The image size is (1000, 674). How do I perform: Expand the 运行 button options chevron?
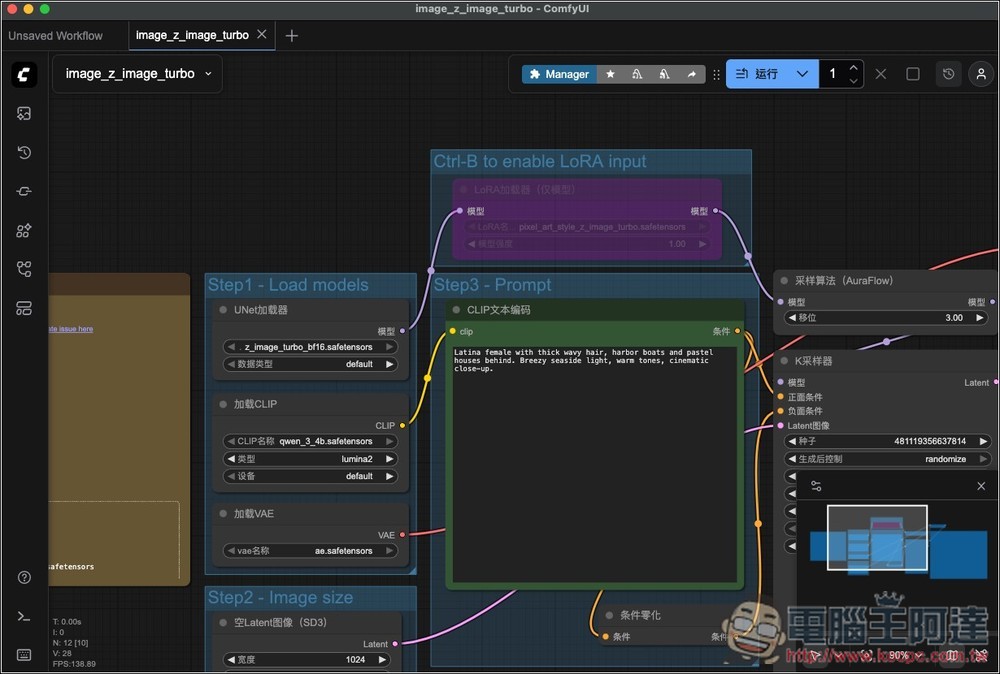point(802,74)
